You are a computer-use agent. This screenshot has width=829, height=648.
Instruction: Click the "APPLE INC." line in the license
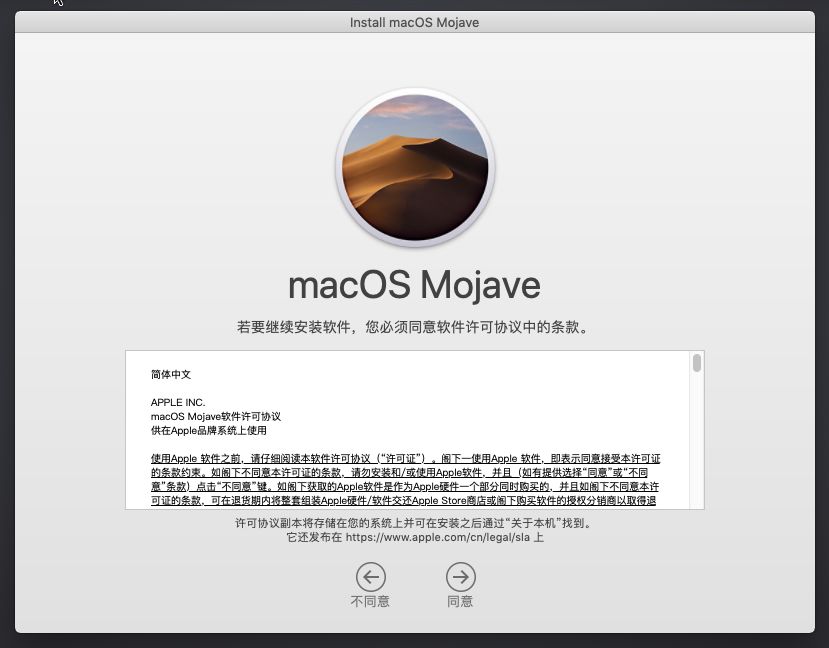tap(178, 402)
